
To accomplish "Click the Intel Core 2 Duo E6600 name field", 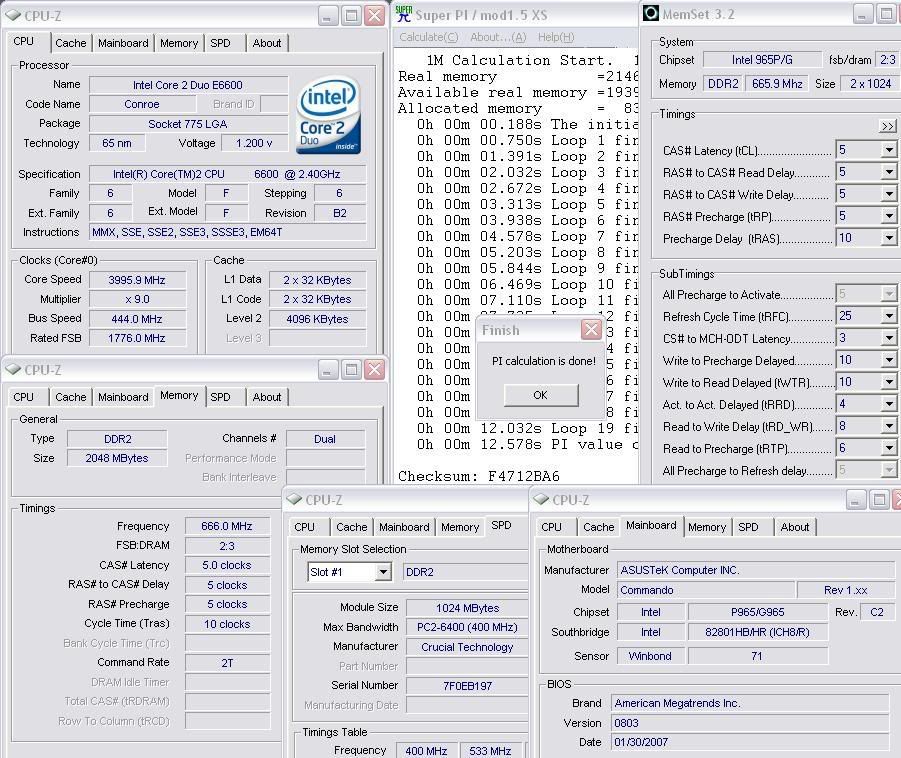I will 188,85.
